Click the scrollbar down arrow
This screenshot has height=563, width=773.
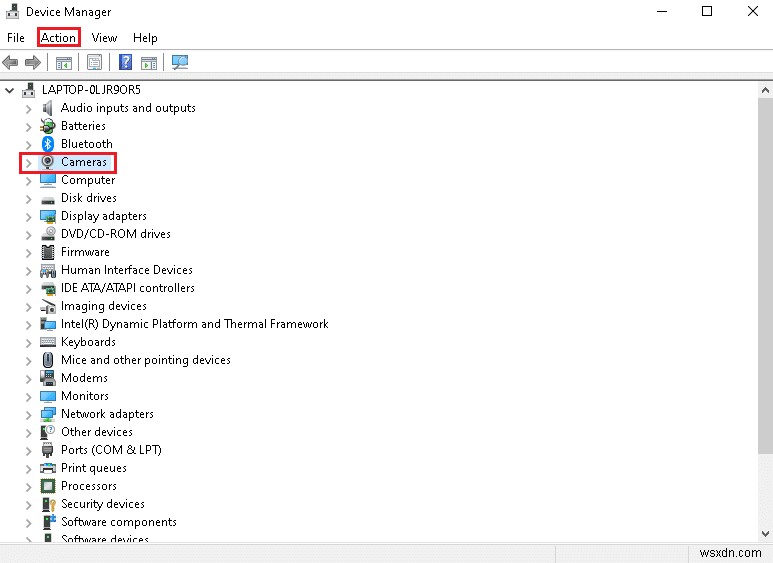765,534
